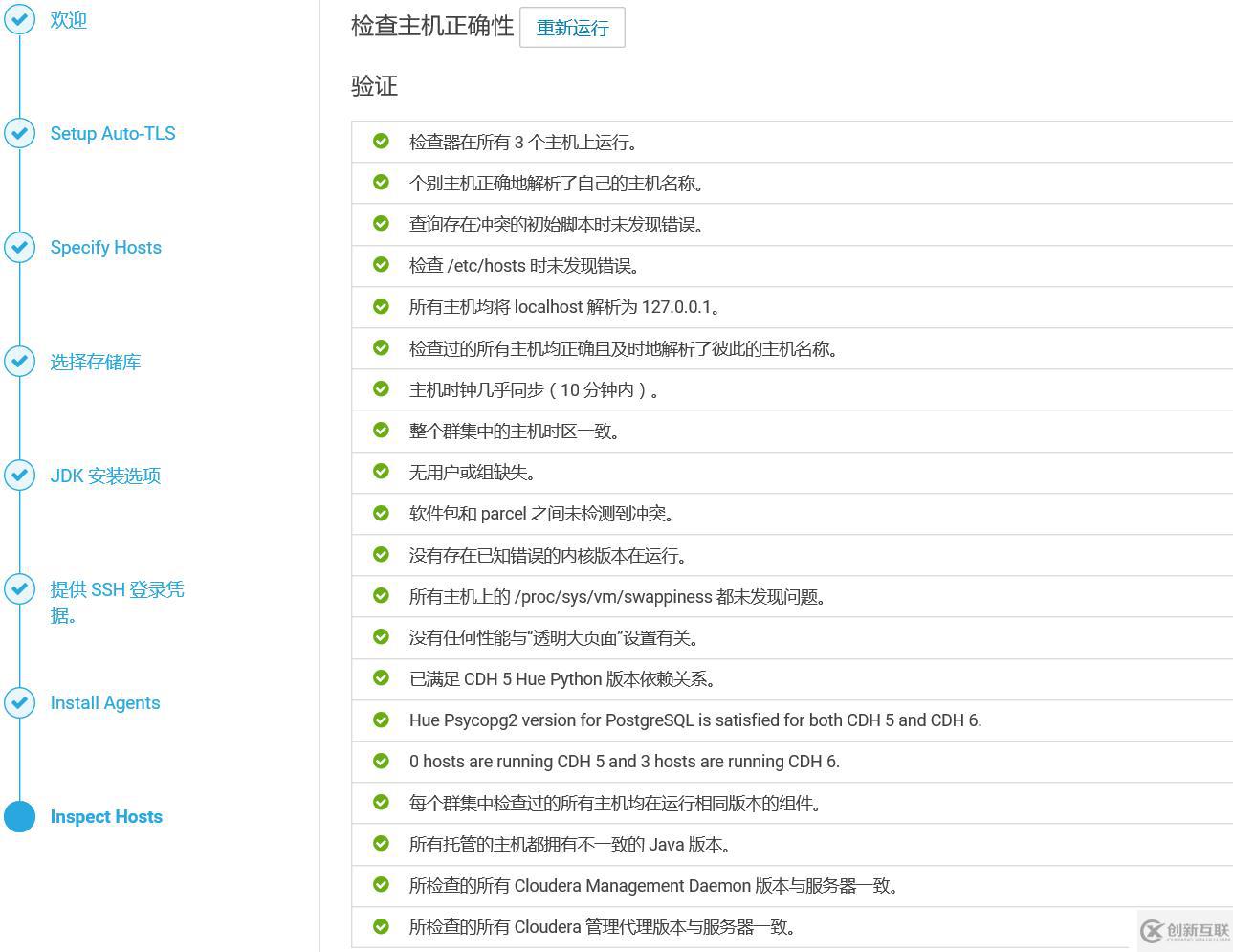This screenshot has height=952, width=1233.
Task: Click green check for 检查器在所有 3 个主机上运行
Action: (381, 141)
